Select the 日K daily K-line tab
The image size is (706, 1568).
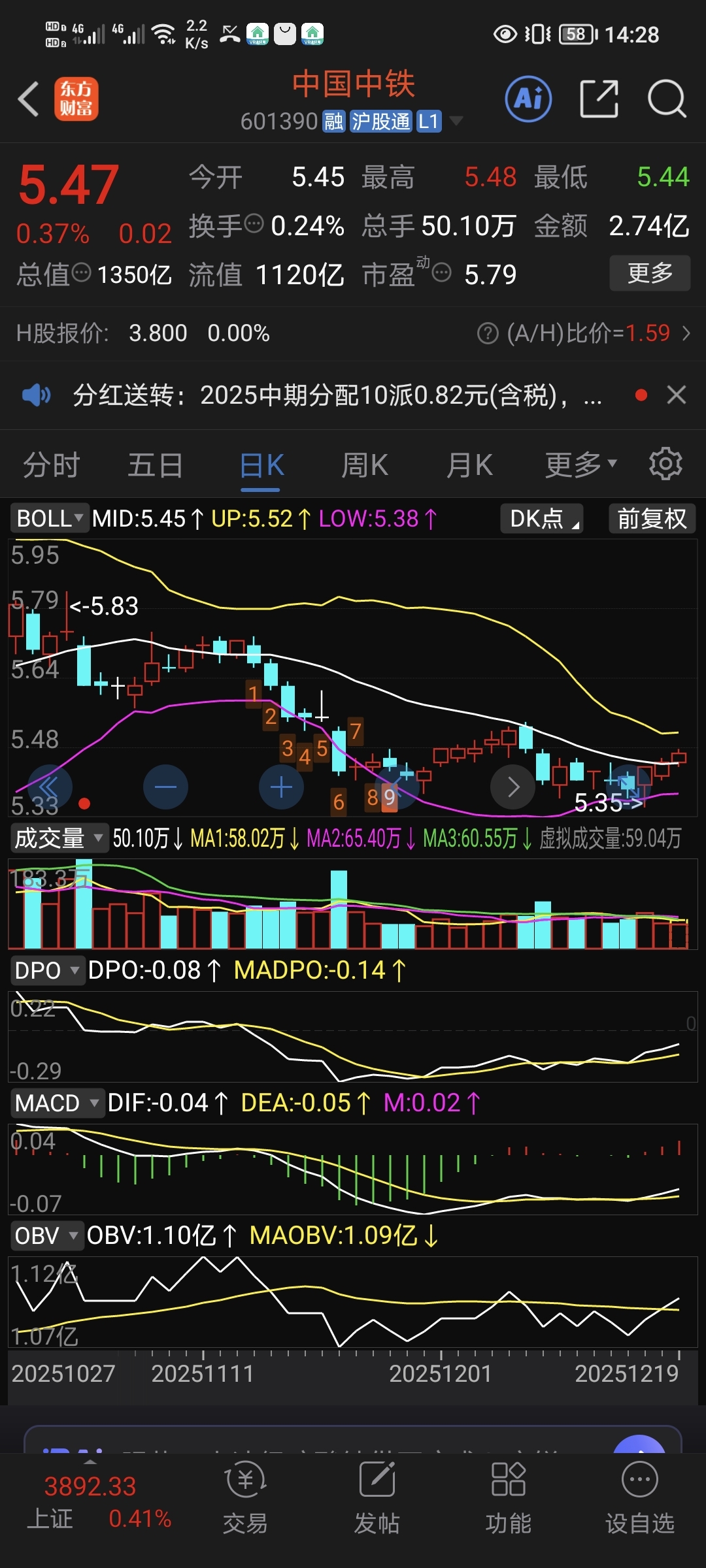[261, 465]
